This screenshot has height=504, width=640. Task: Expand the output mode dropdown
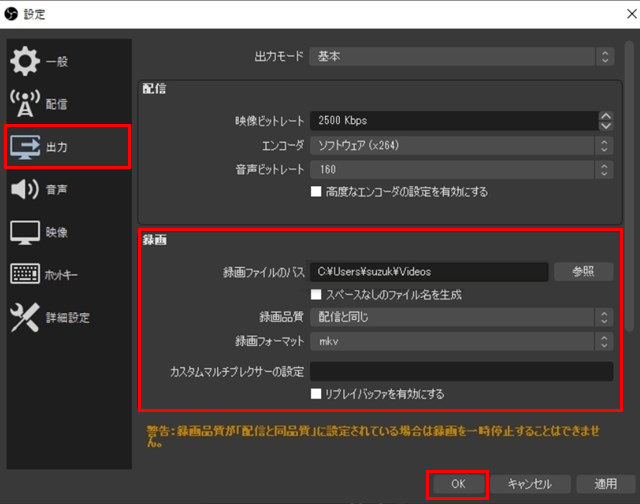[x=461, y=57]
